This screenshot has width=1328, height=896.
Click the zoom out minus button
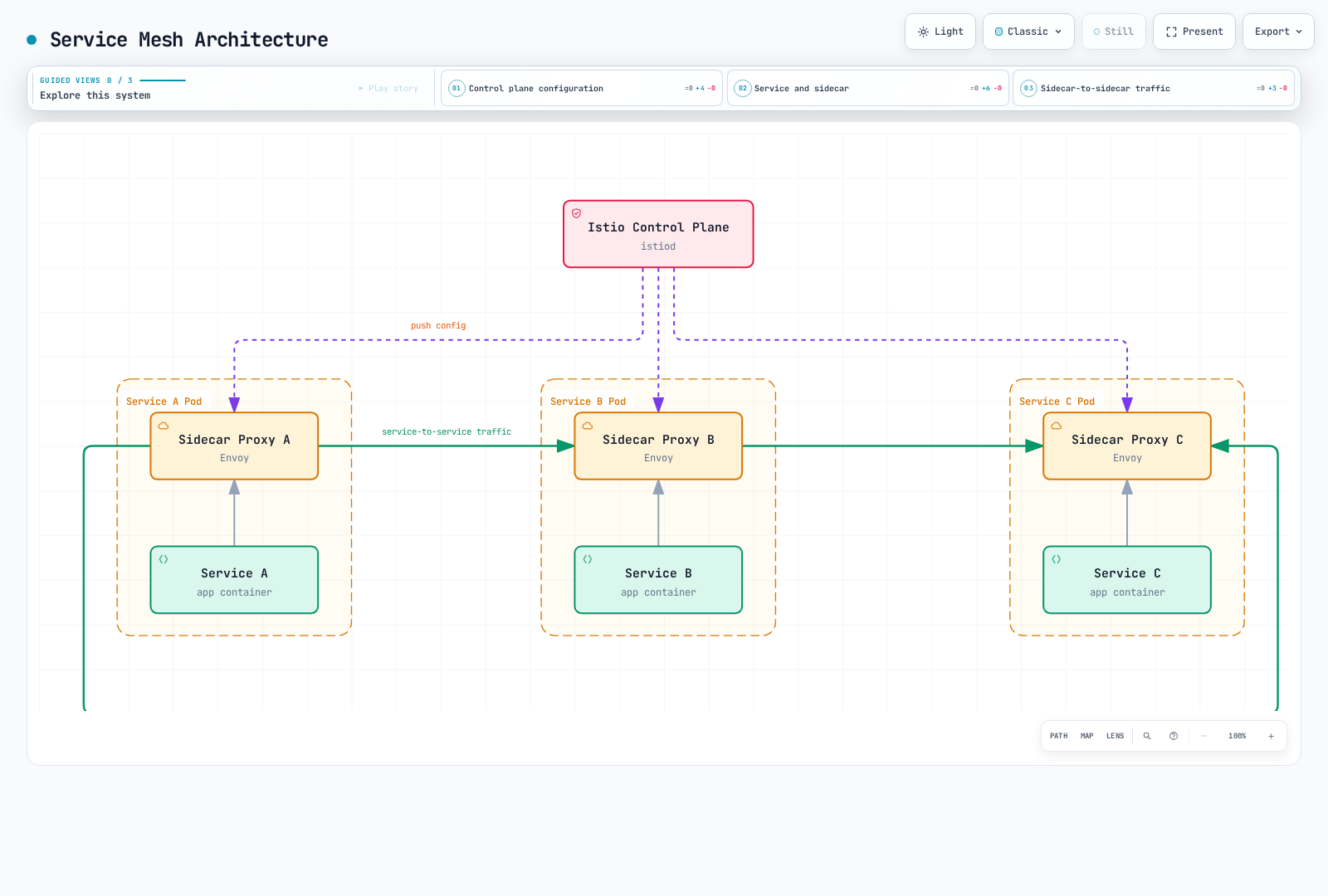(x=1203, y=736)
